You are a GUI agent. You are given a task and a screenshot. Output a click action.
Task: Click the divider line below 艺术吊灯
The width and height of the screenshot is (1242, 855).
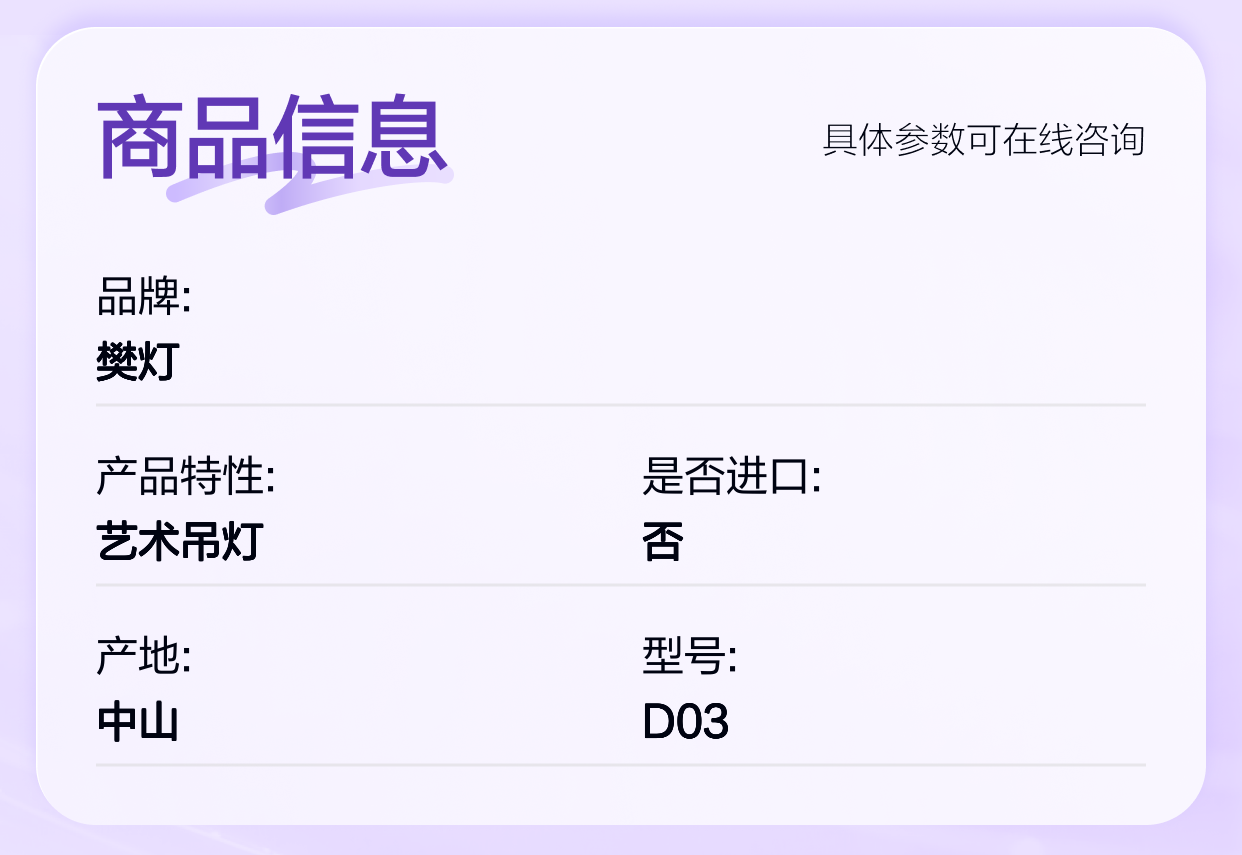(621, 585)
